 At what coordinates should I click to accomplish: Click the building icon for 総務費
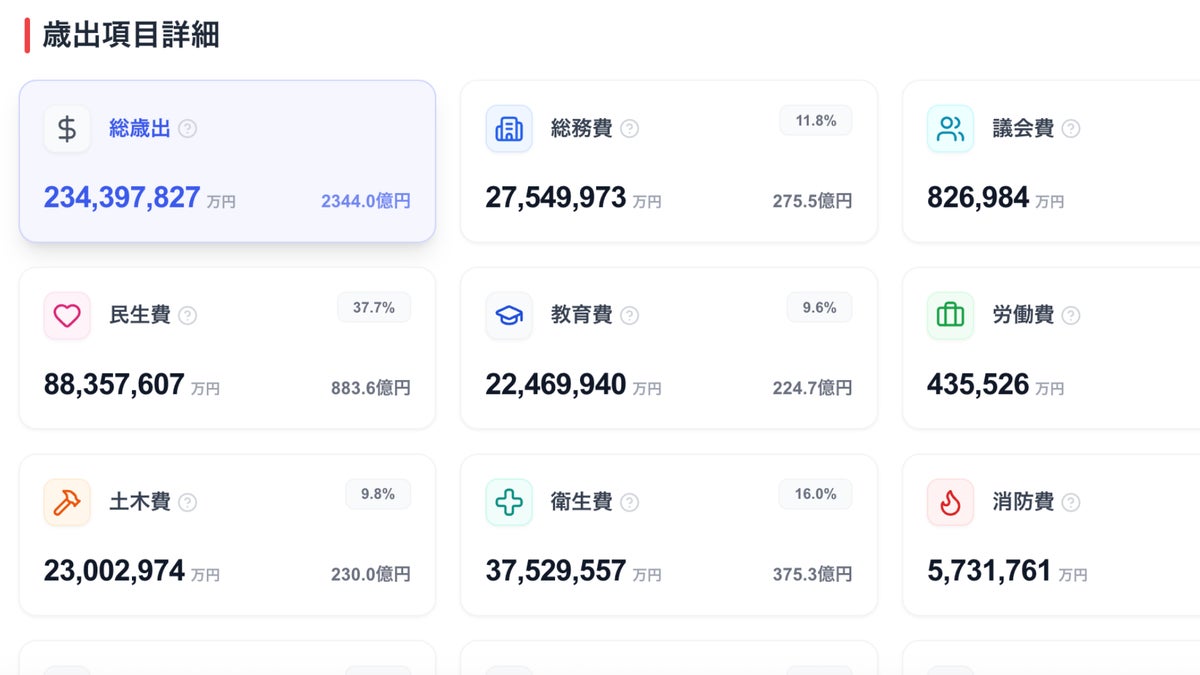[x=509, y=129]
